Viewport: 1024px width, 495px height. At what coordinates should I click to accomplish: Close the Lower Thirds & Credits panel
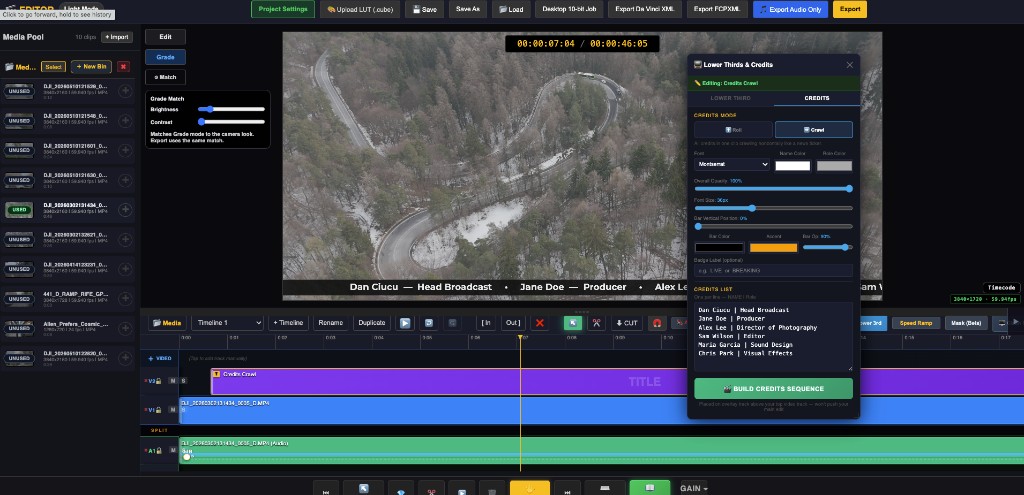click(x=850, y=65)
